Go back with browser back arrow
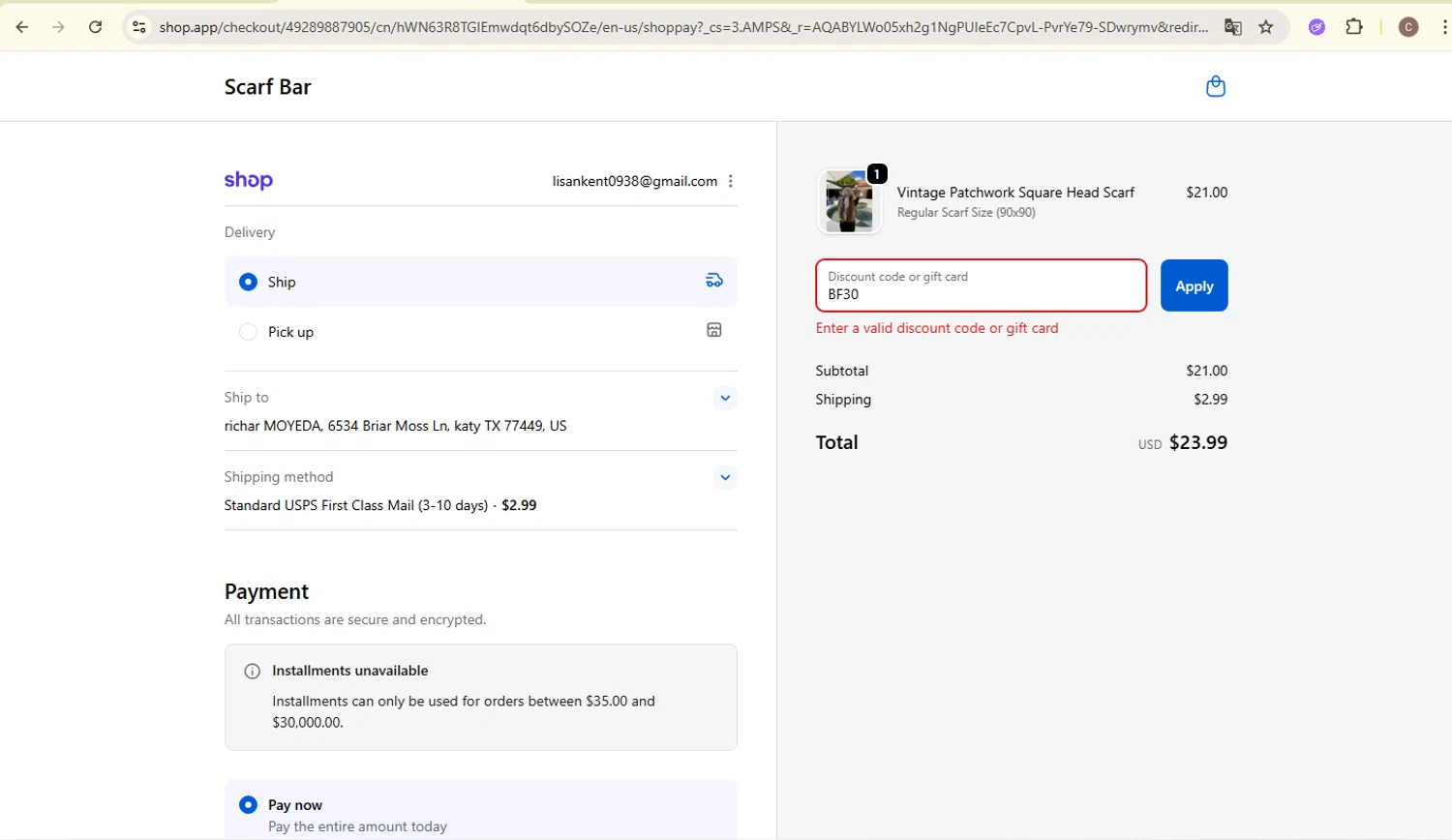Viewport: 1452px width, 840px height. [21, 27]
